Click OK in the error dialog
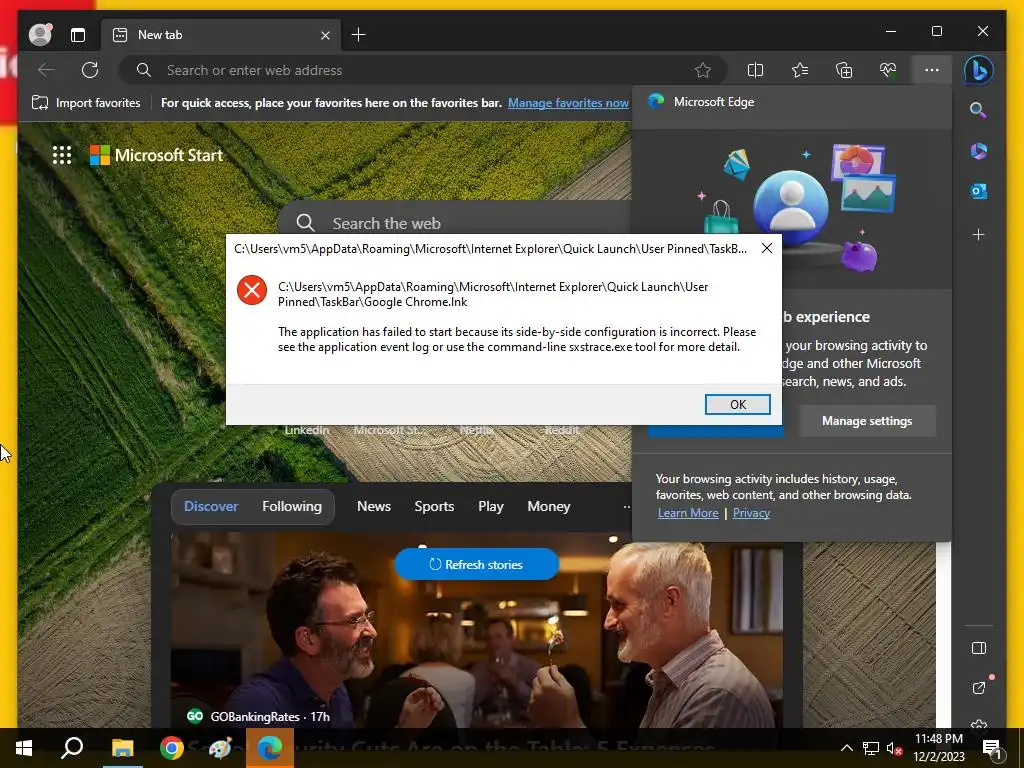 [737, 404]
